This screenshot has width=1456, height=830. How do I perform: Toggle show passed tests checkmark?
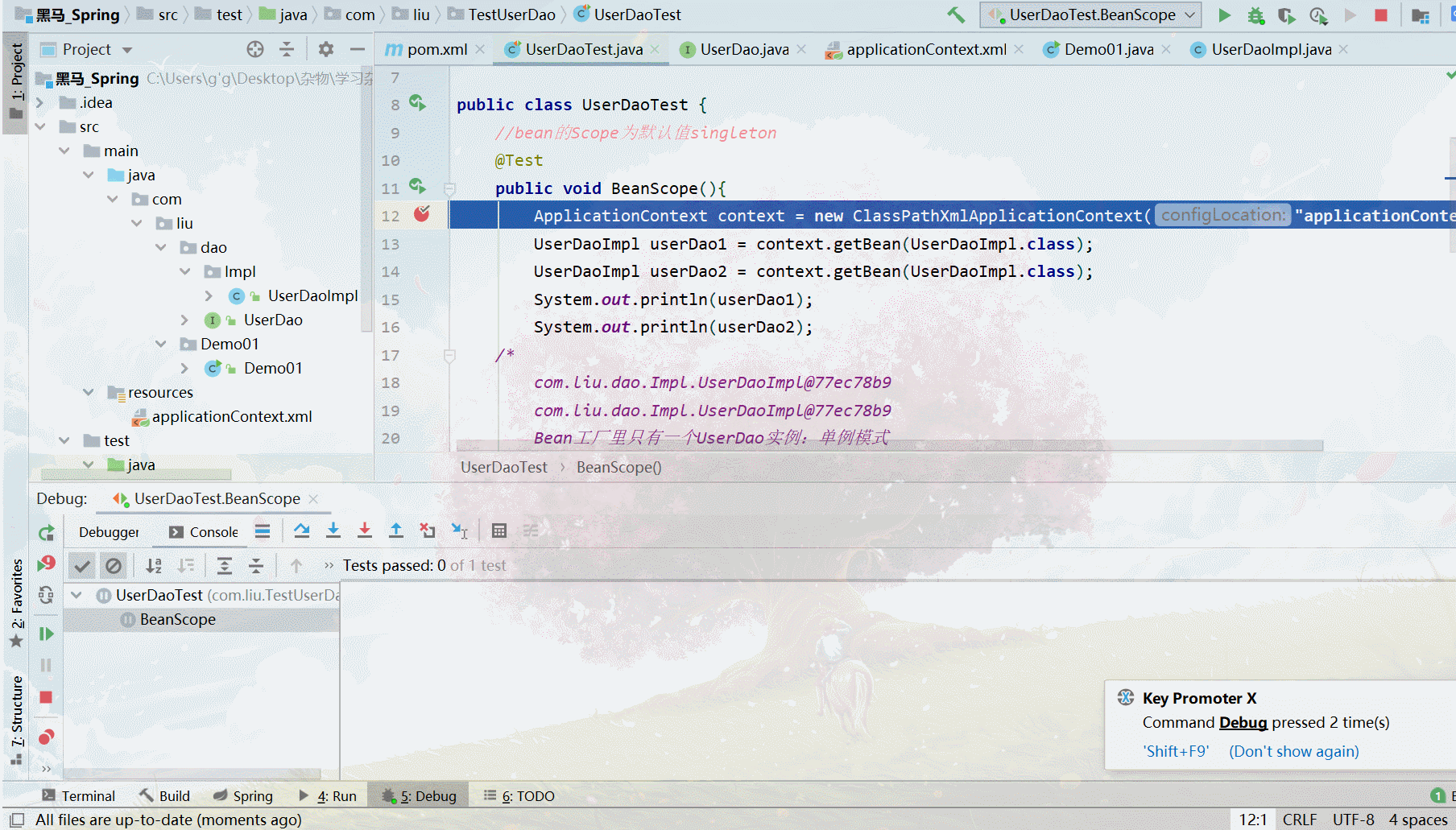click(82, 566)
